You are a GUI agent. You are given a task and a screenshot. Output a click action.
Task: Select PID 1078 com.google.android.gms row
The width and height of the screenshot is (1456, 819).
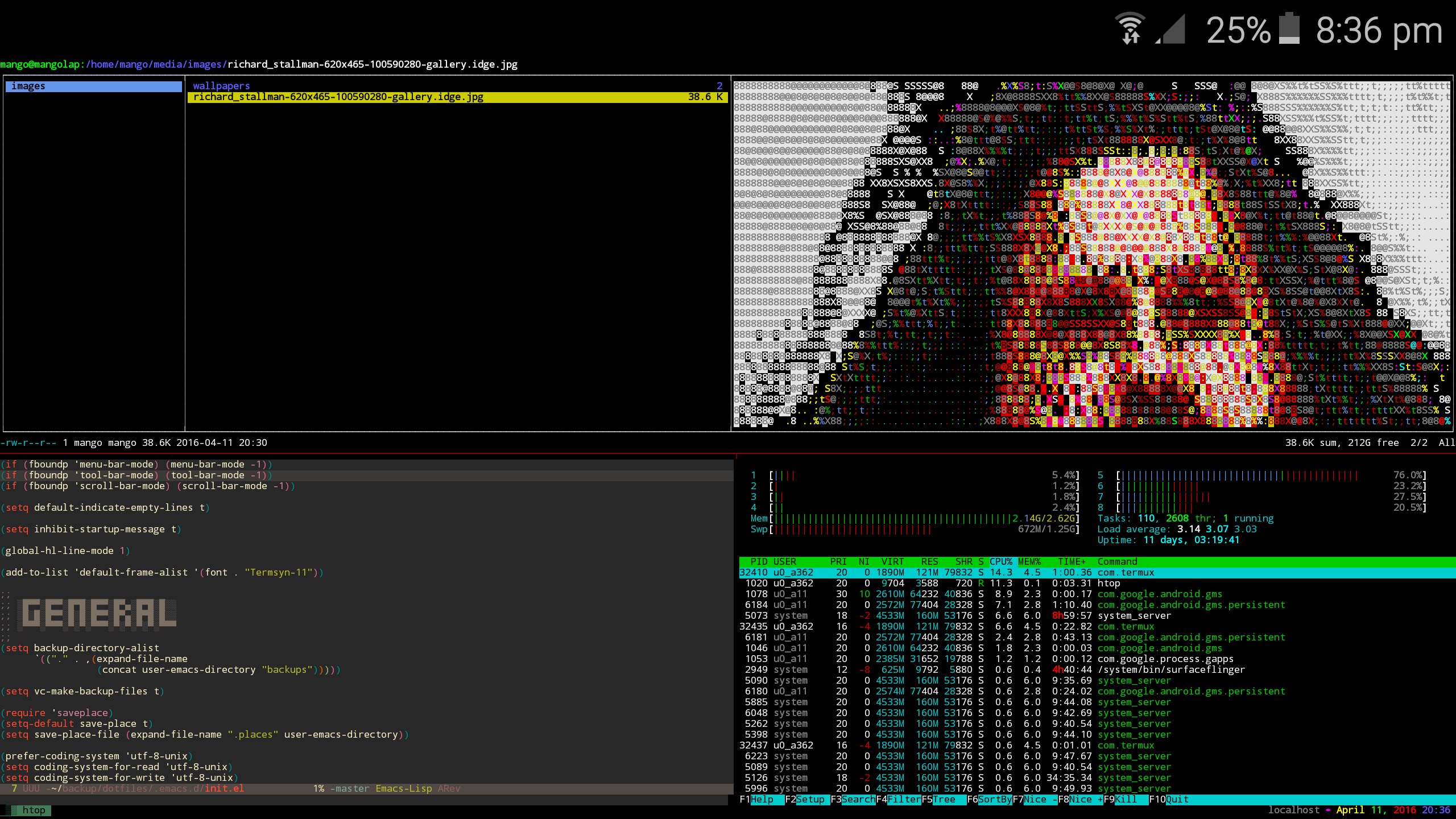1098,594
